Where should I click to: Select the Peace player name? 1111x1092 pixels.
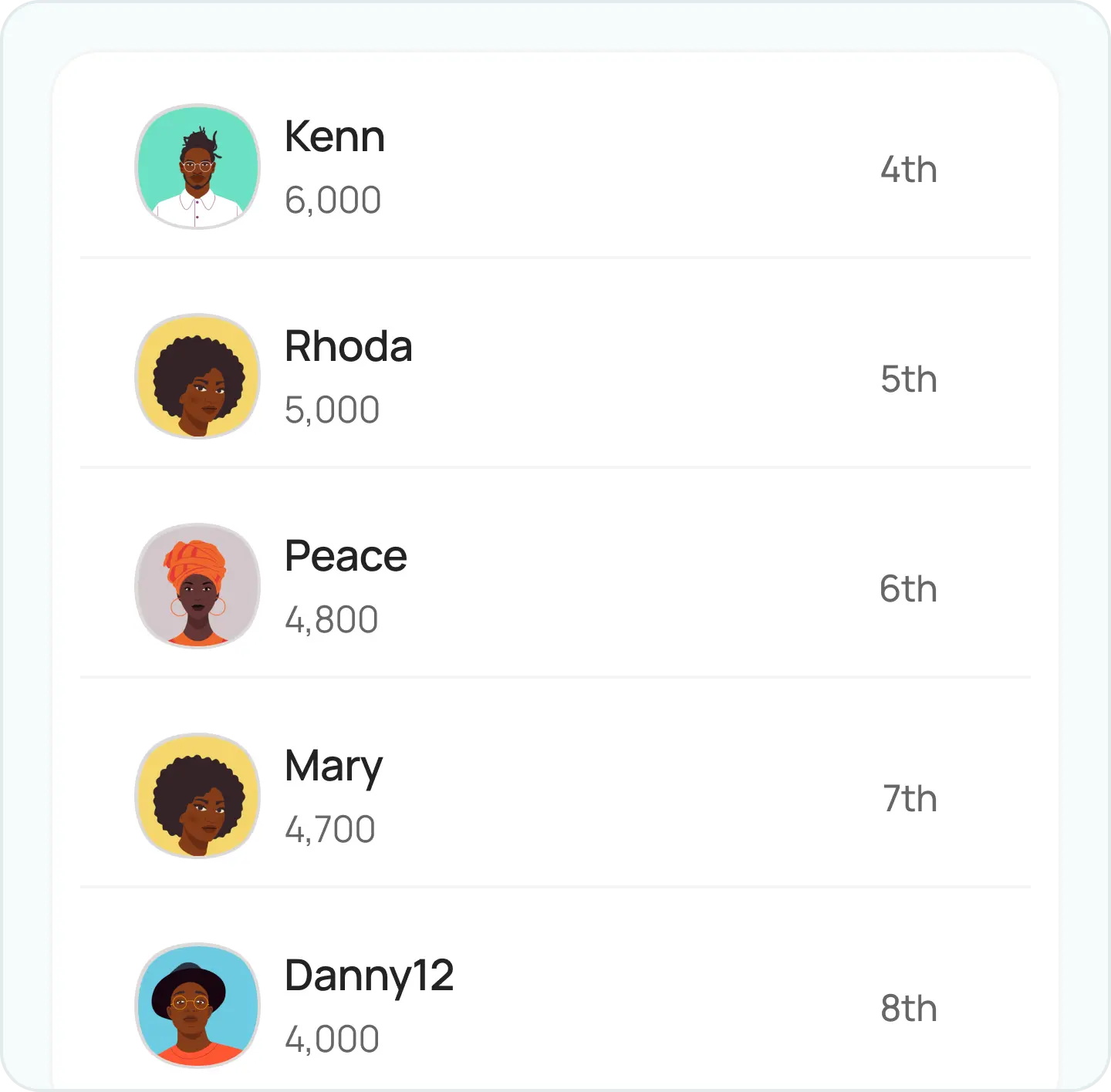click(346, 556)
